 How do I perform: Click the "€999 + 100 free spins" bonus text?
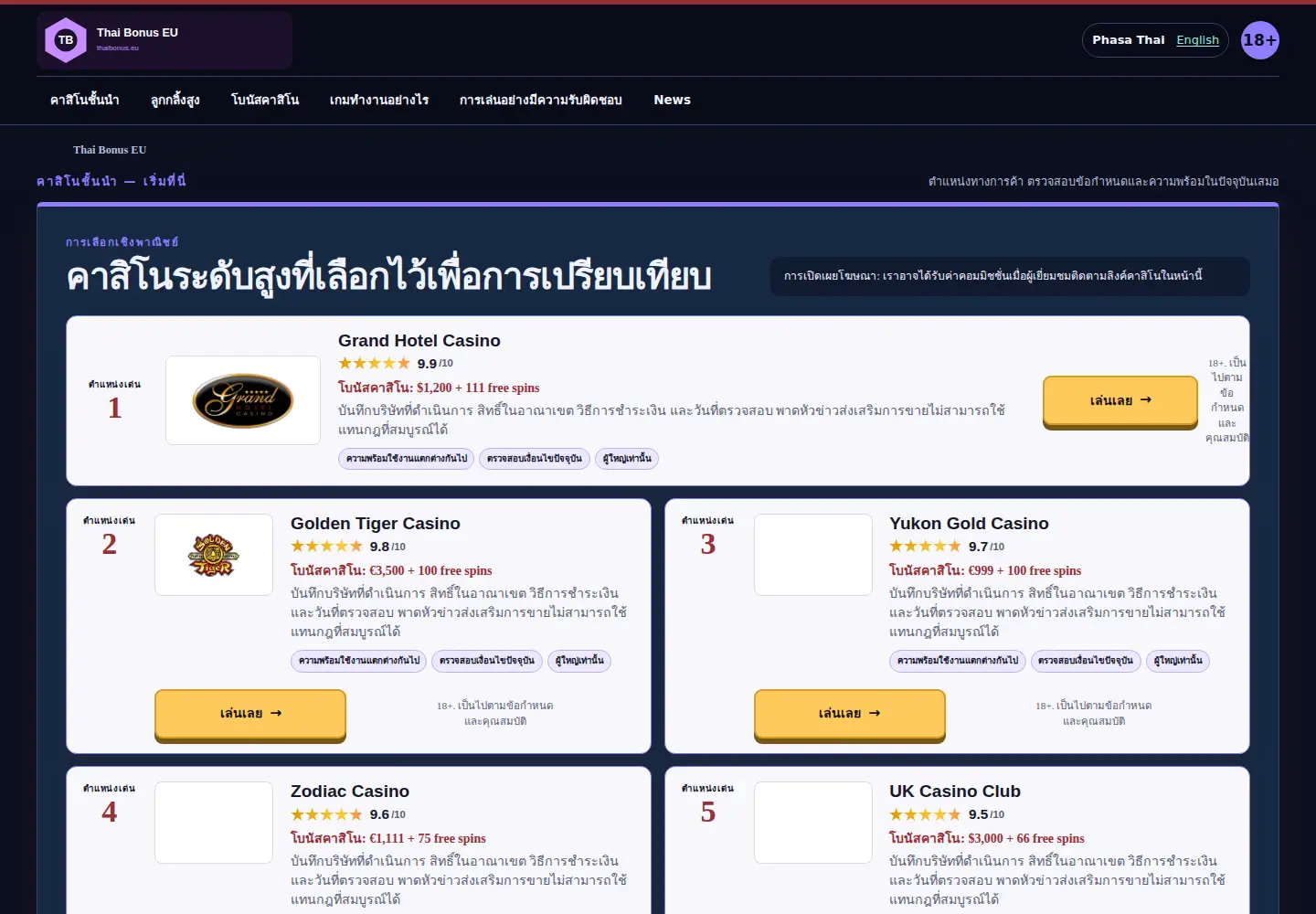pyautogui.click(x=1024, y=570)
